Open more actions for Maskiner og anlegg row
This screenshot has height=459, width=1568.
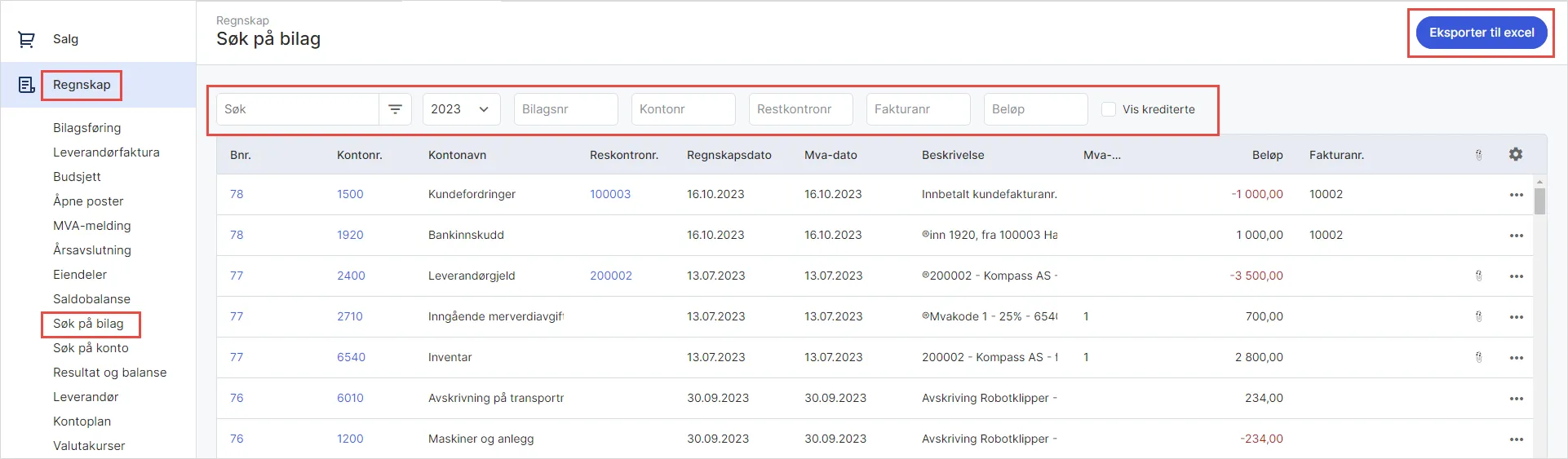1517,439
